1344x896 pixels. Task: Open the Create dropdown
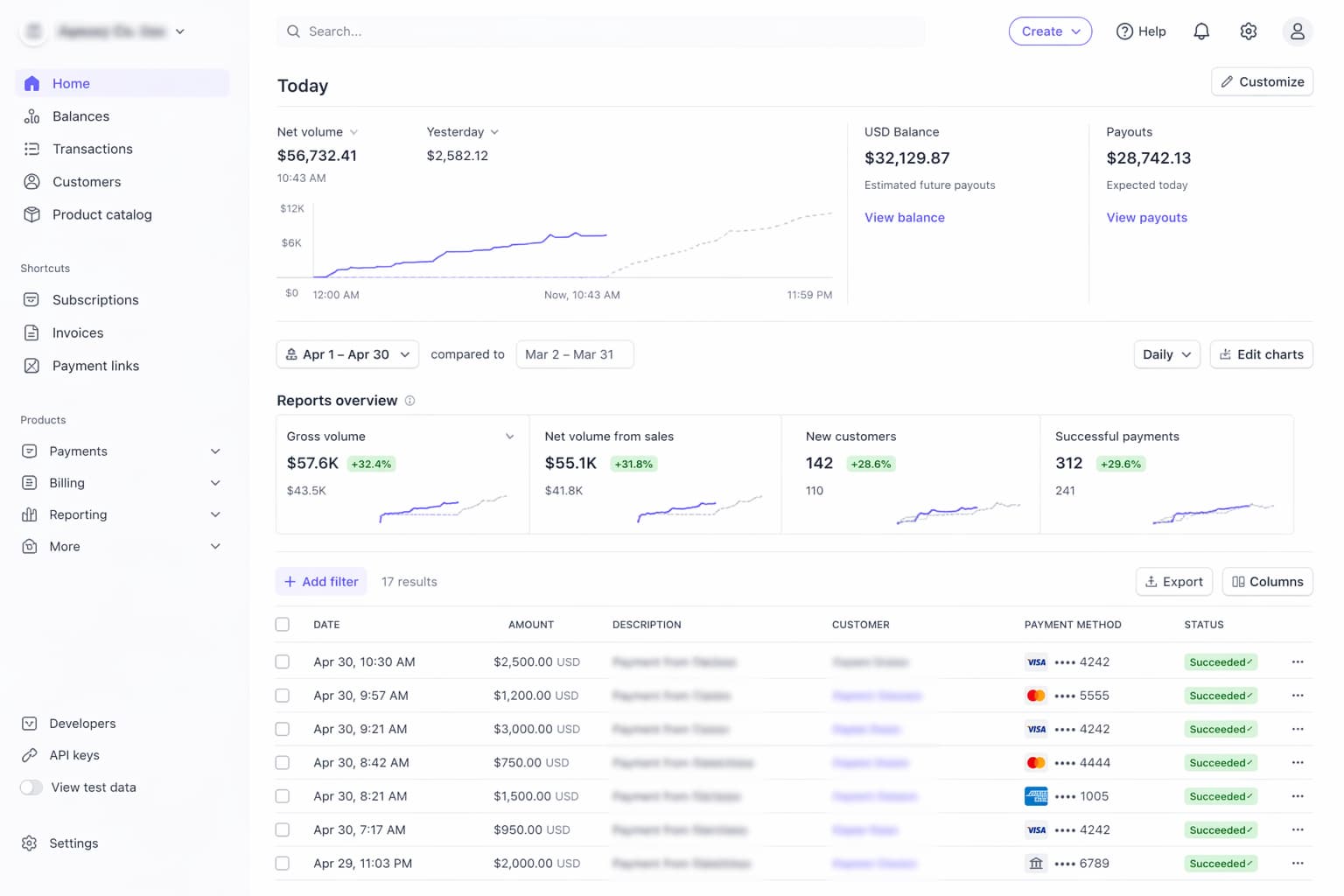tap(1050, 31)
